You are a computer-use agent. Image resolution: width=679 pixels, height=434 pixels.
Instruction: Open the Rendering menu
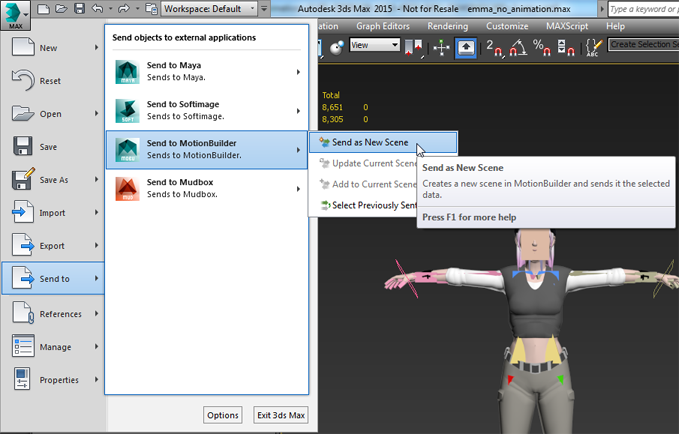[x=448, y=26]
